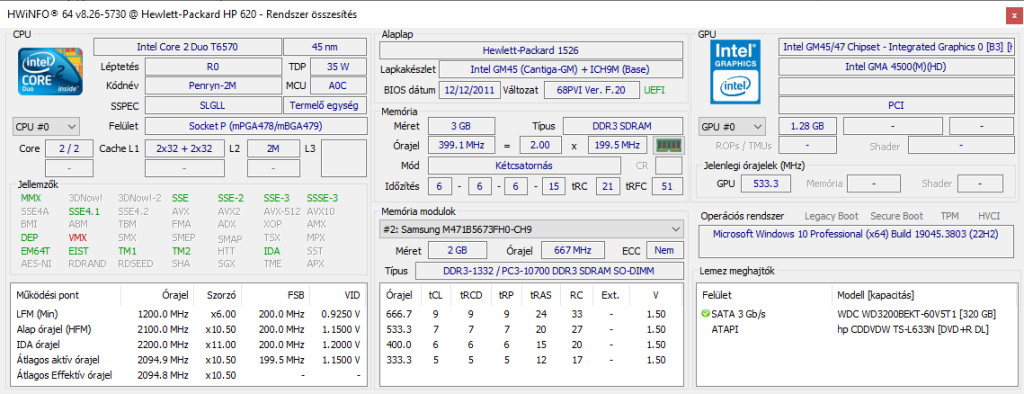Click the 3 GB memory size field
The width and height of the screenshot is (1024, 394).
coord(462,126)
